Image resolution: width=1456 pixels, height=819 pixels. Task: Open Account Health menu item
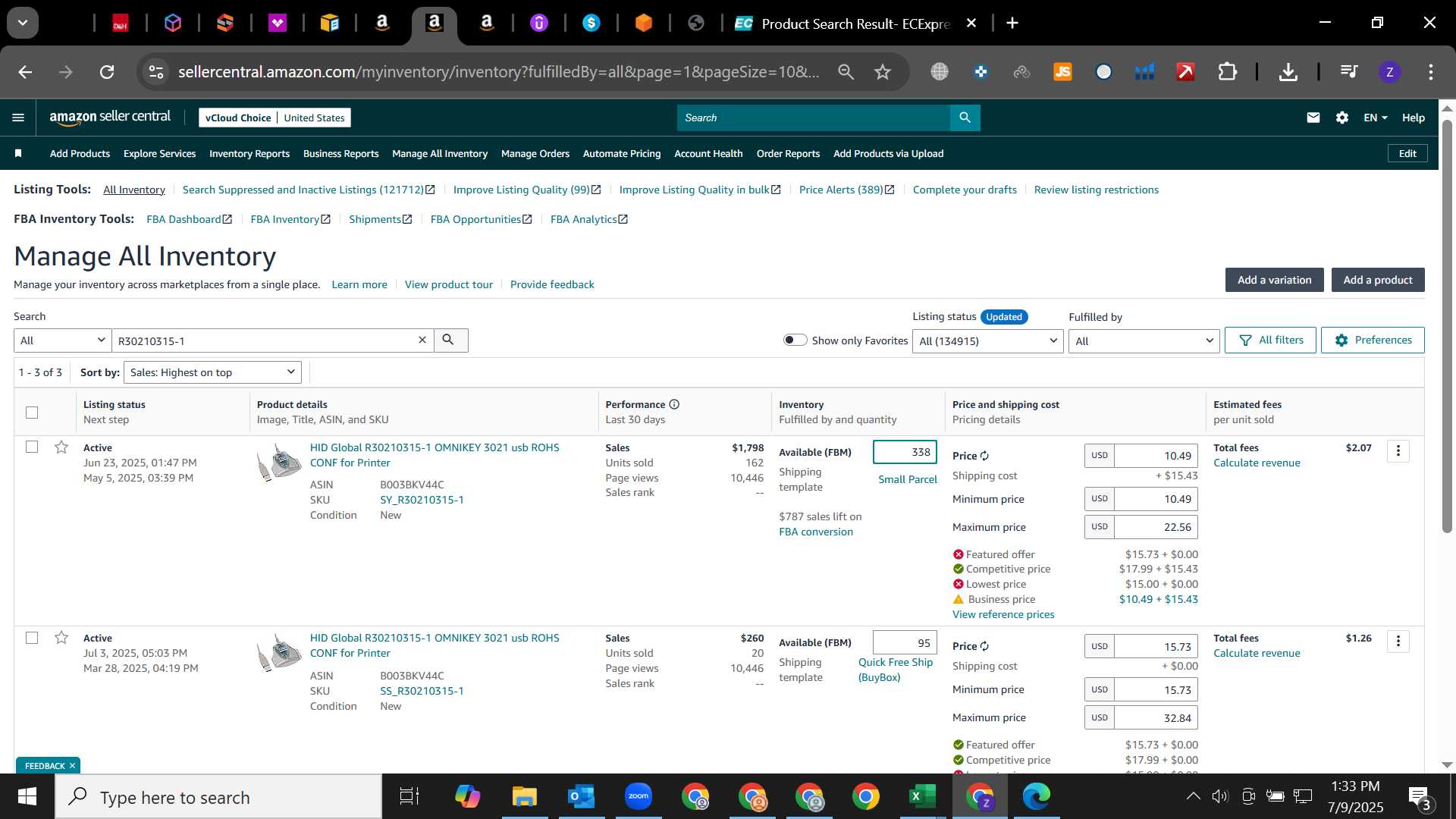pyautogui.click(x=708, y=153)
